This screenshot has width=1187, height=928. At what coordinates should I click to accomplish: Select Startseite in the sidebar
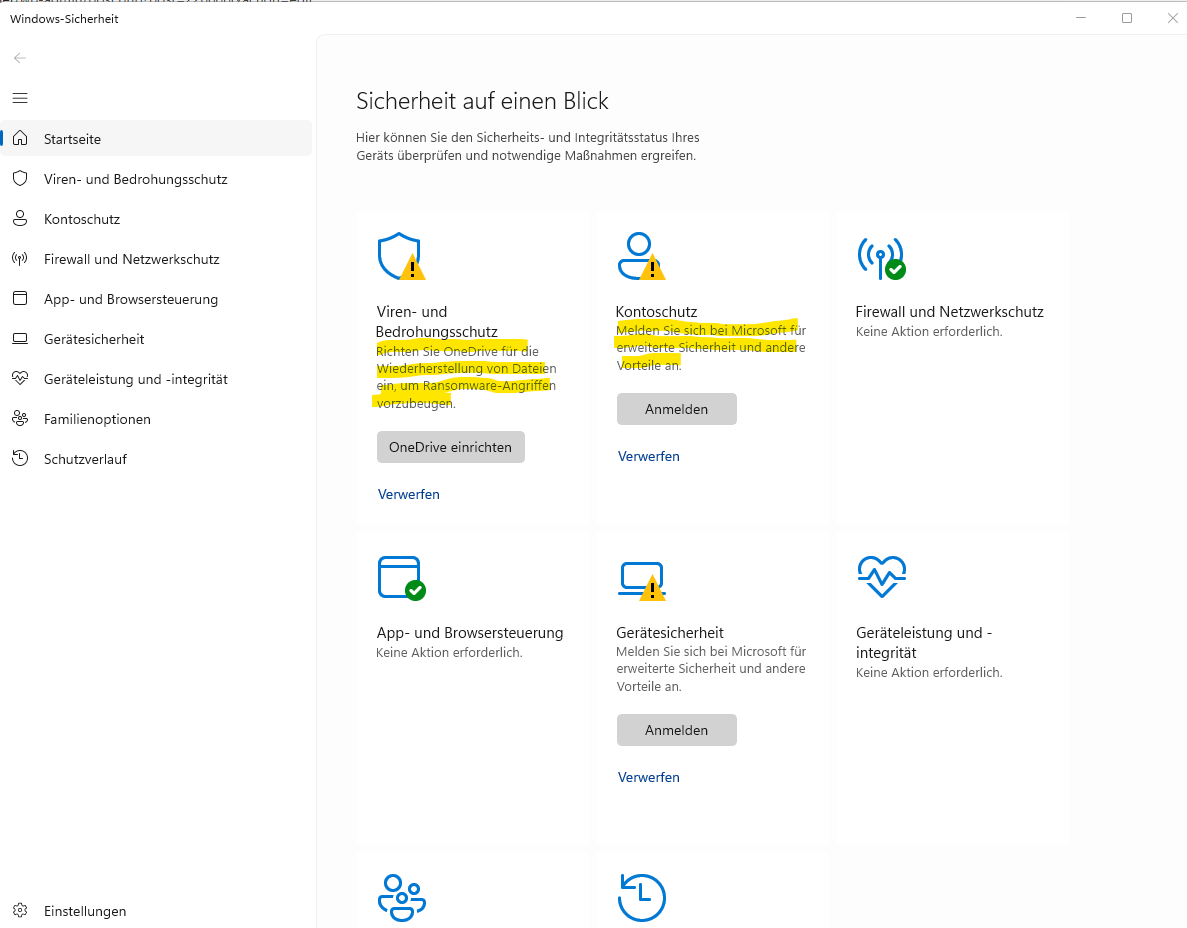(72, 139)
